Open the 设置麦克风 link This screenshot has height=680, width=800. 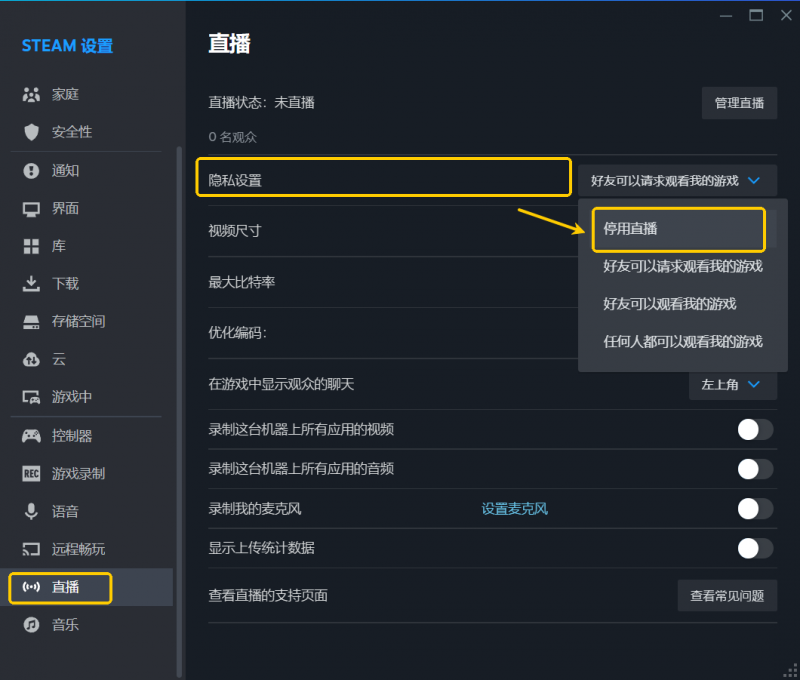[x=515, y=509]
